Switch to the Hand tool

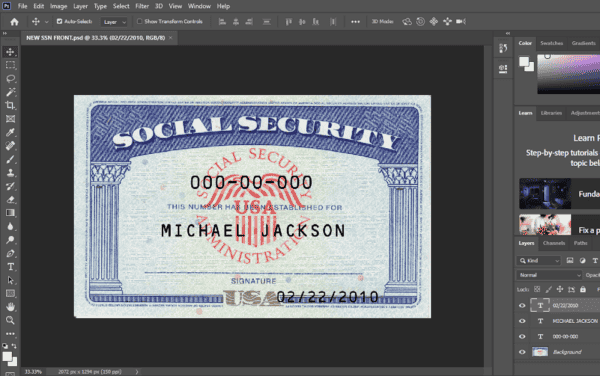coord(10,307)
